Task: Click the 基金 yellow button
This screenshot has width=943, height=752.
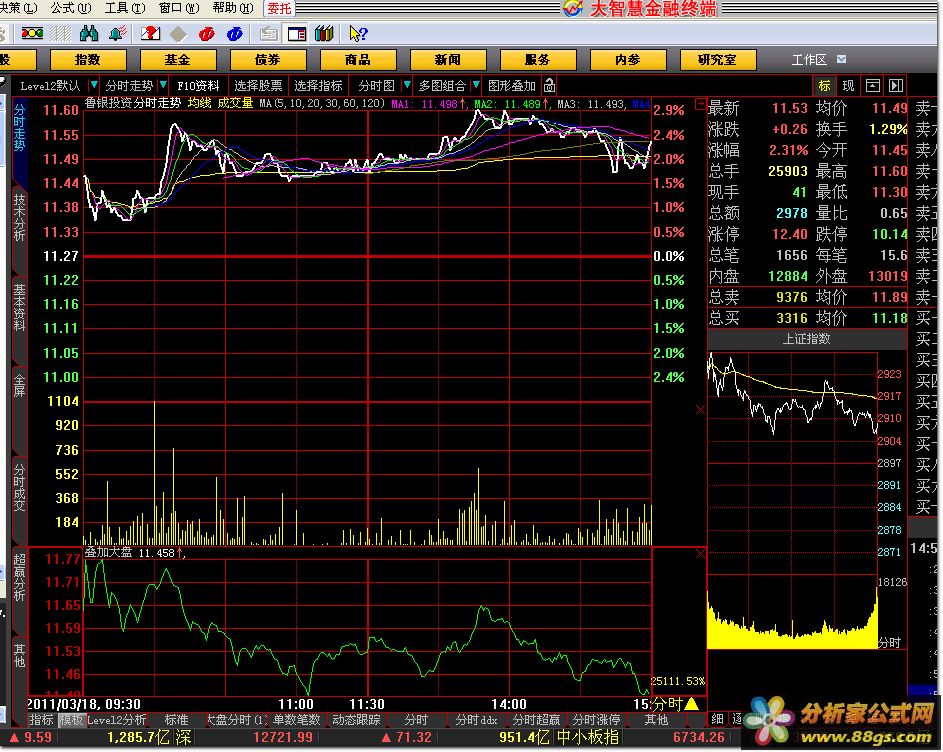Action: (x=177, y=60)
